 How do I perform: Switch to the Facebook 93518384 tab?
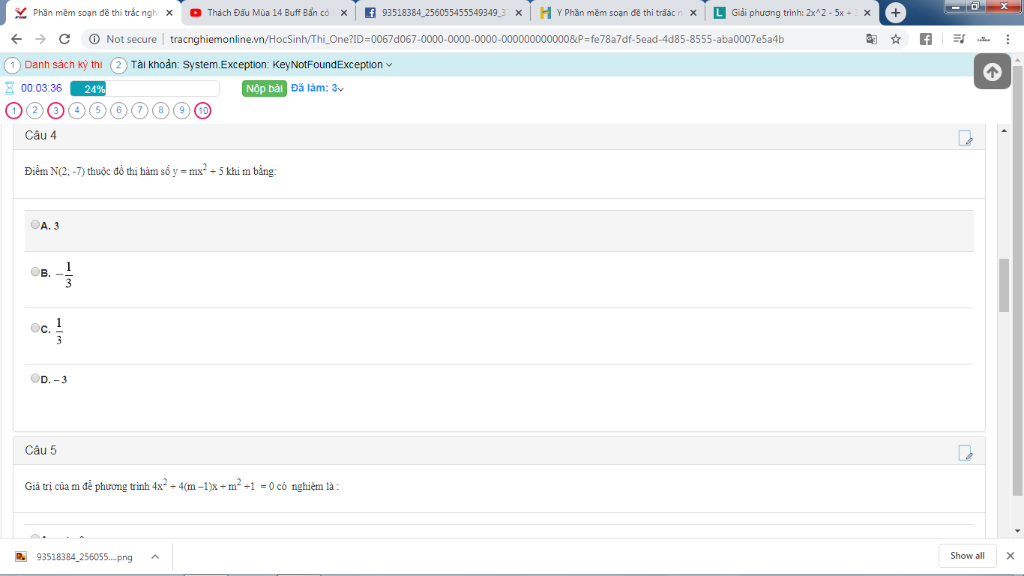click(x=443, y=13)
